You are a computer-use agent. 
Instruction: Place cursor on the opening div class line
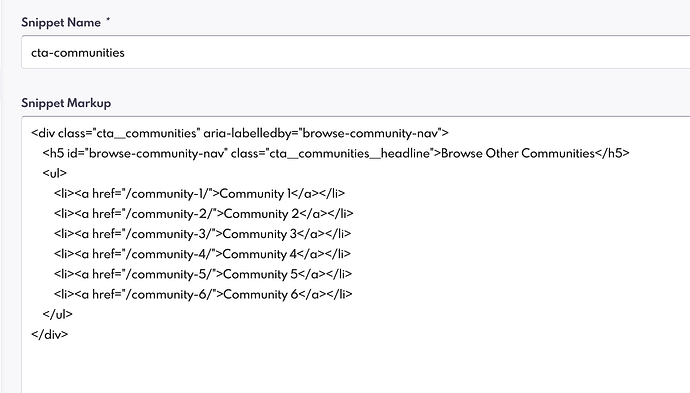click(240, 133)
